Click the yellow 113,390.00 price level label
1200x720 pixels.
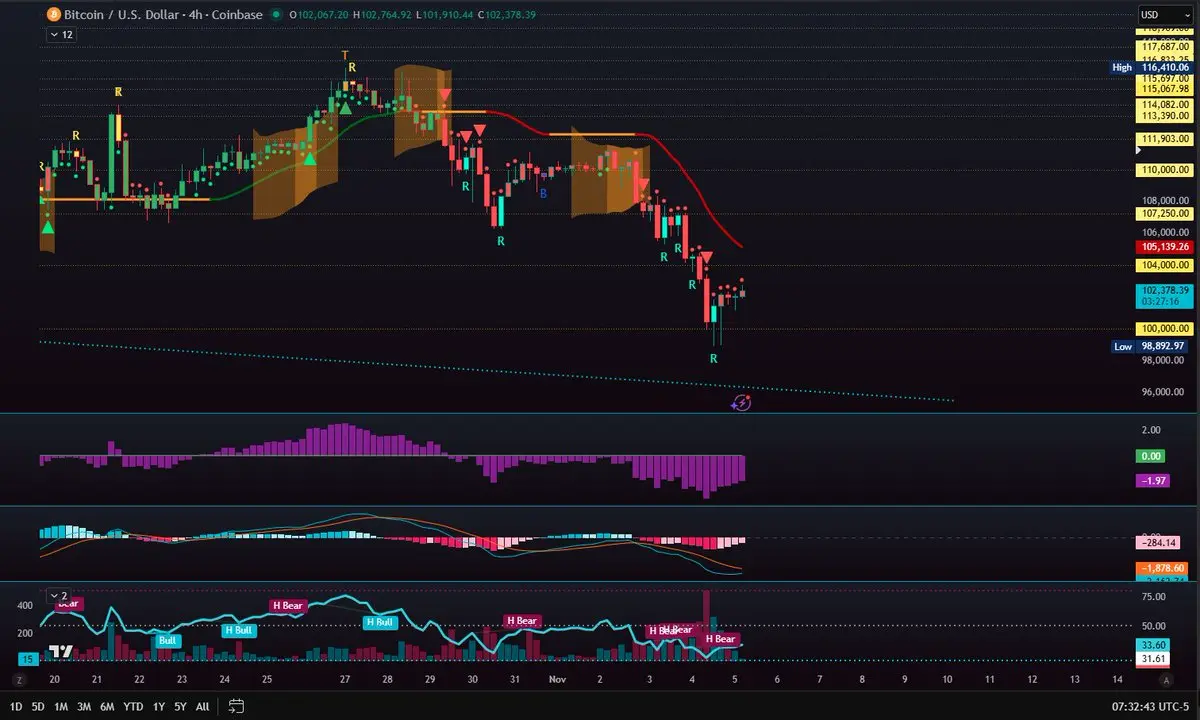(x=1165, y=116)
